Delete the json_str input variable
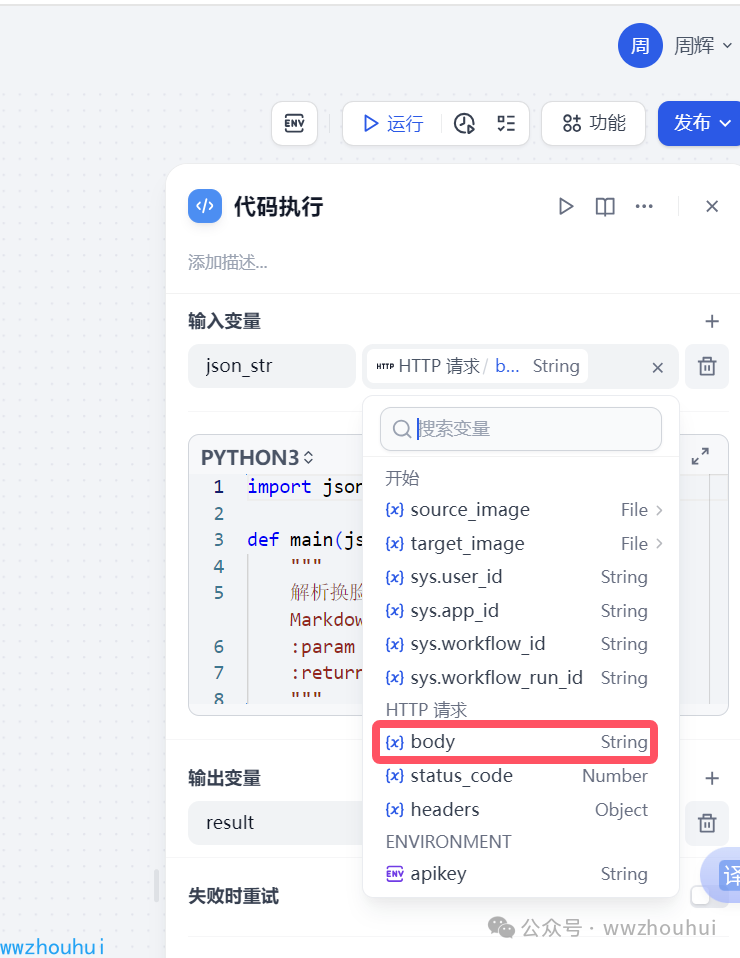Image resolution: width=740 pixels, height=958 pixels. (x=707, y=366)
